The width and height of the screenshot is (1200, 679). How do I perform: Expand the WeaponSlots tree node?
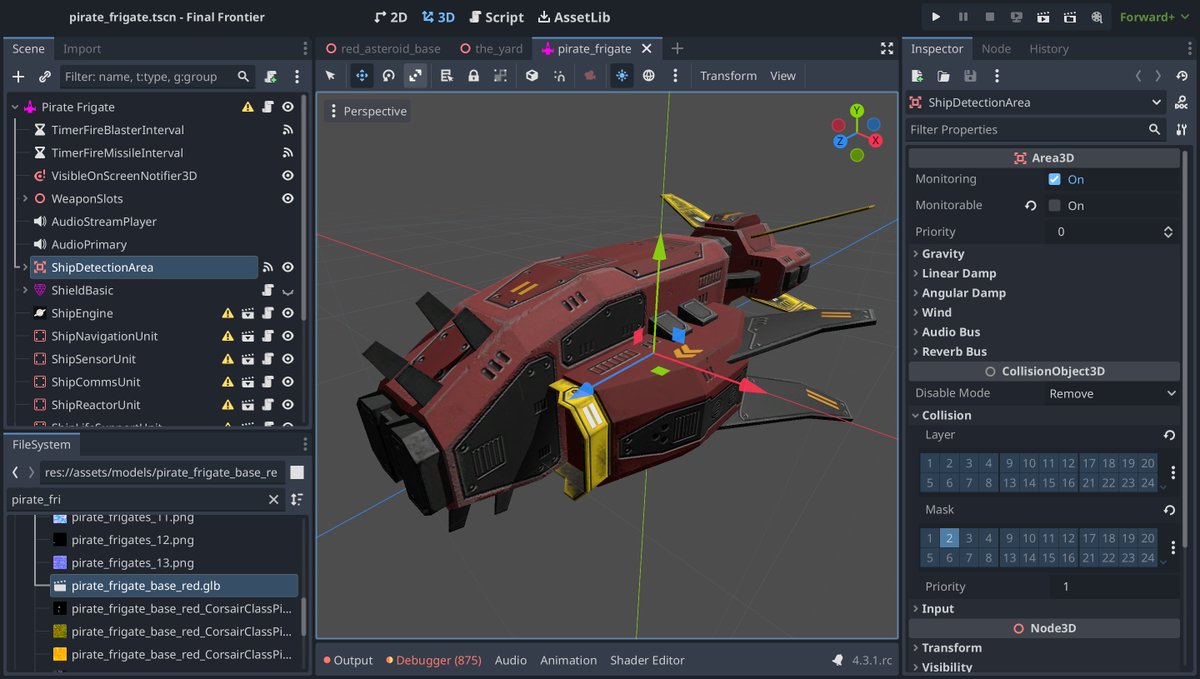25,199
